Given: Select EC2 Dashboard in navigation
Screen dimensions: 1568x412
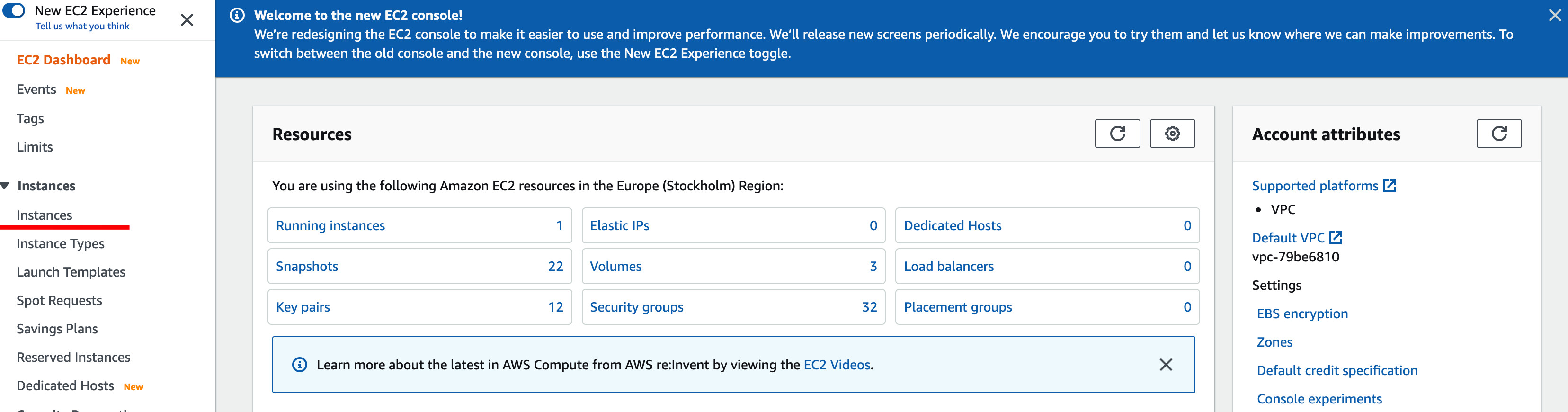Looking at the screenshot, I should pos(63,60).
